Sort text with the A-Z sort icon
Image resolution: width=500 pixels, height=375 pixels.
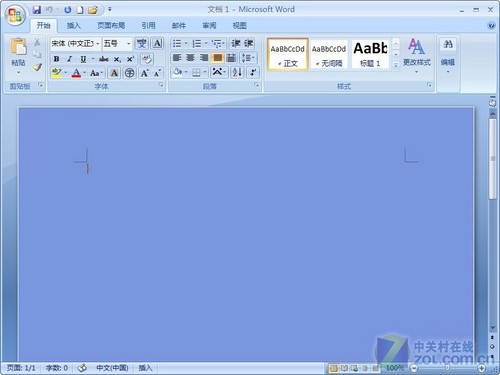(237, 72)
